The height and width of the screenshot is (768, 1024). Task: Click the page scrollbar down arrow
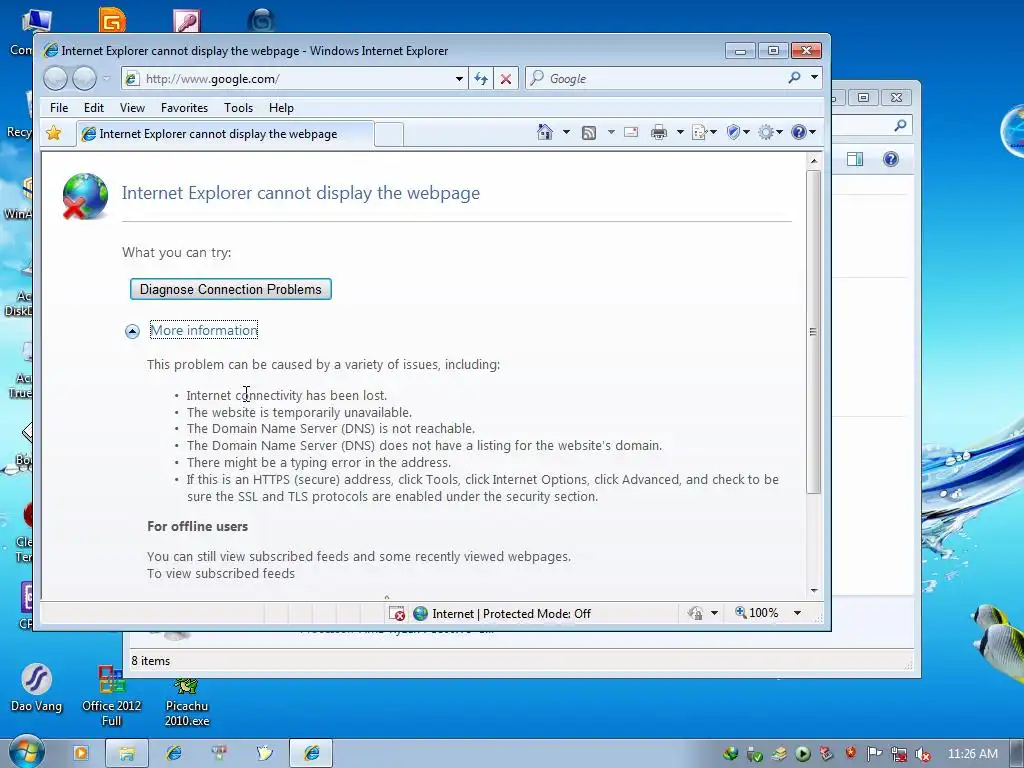(814, 590)
